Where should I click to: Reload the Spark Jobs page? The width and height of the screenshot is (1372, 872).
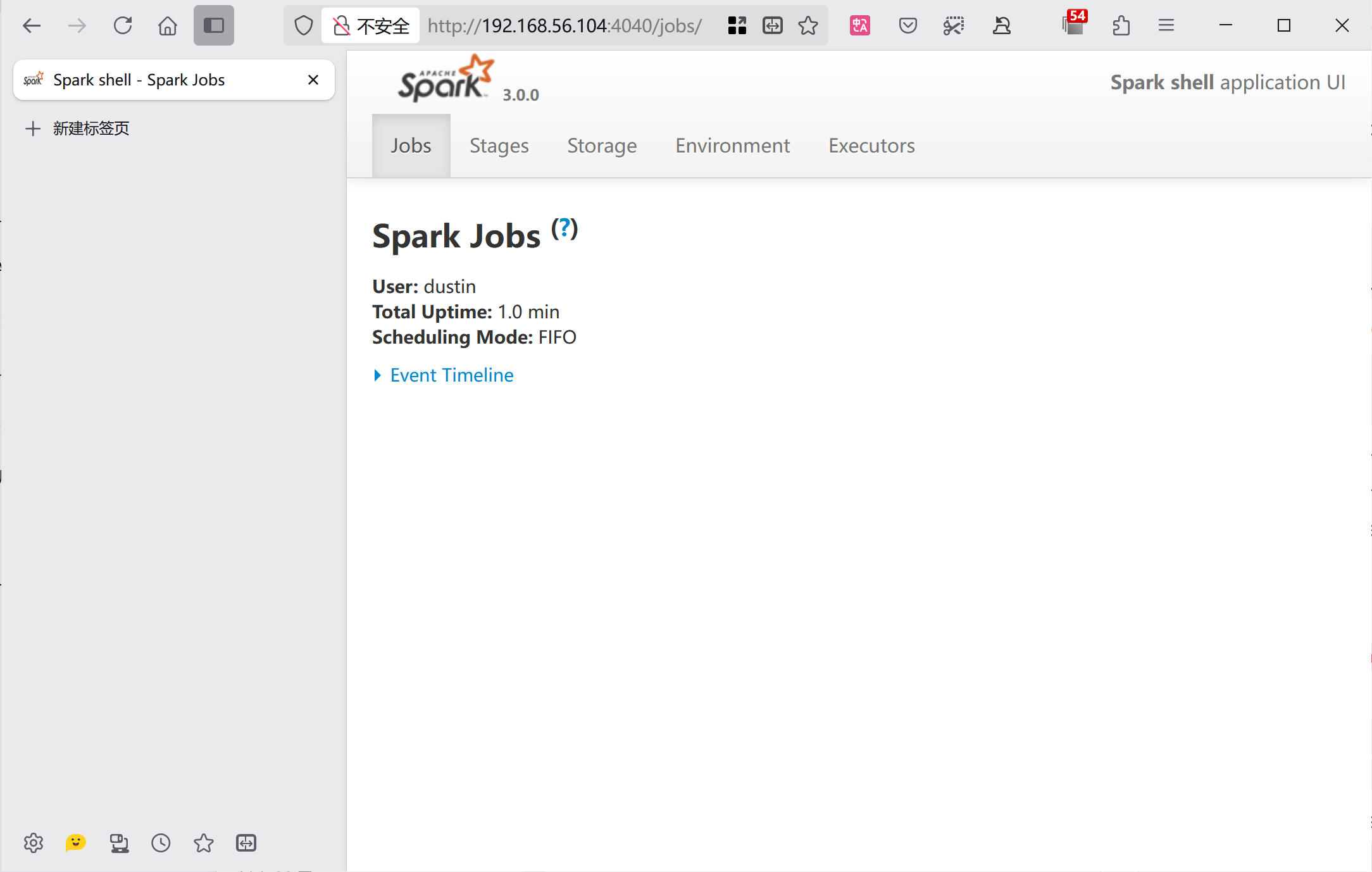[123, 25]
